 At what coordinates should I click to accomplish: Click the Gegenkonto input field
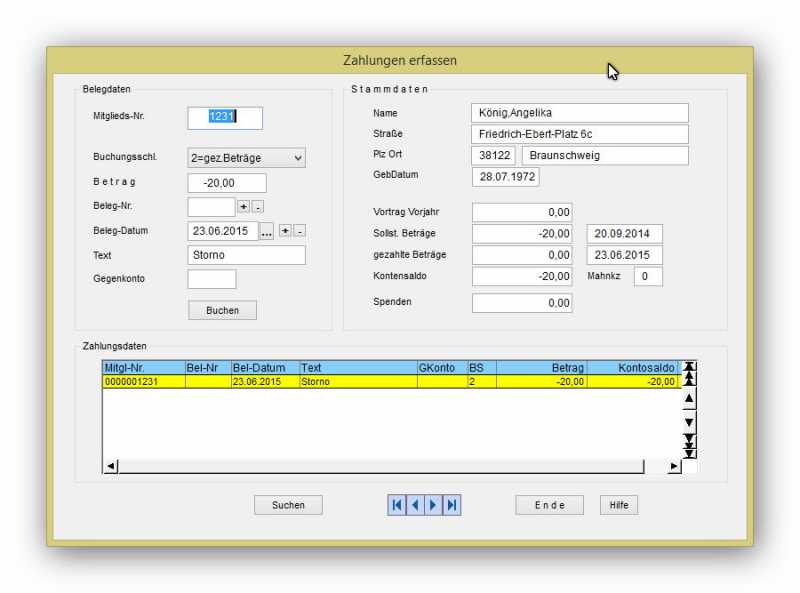(212, 279)
